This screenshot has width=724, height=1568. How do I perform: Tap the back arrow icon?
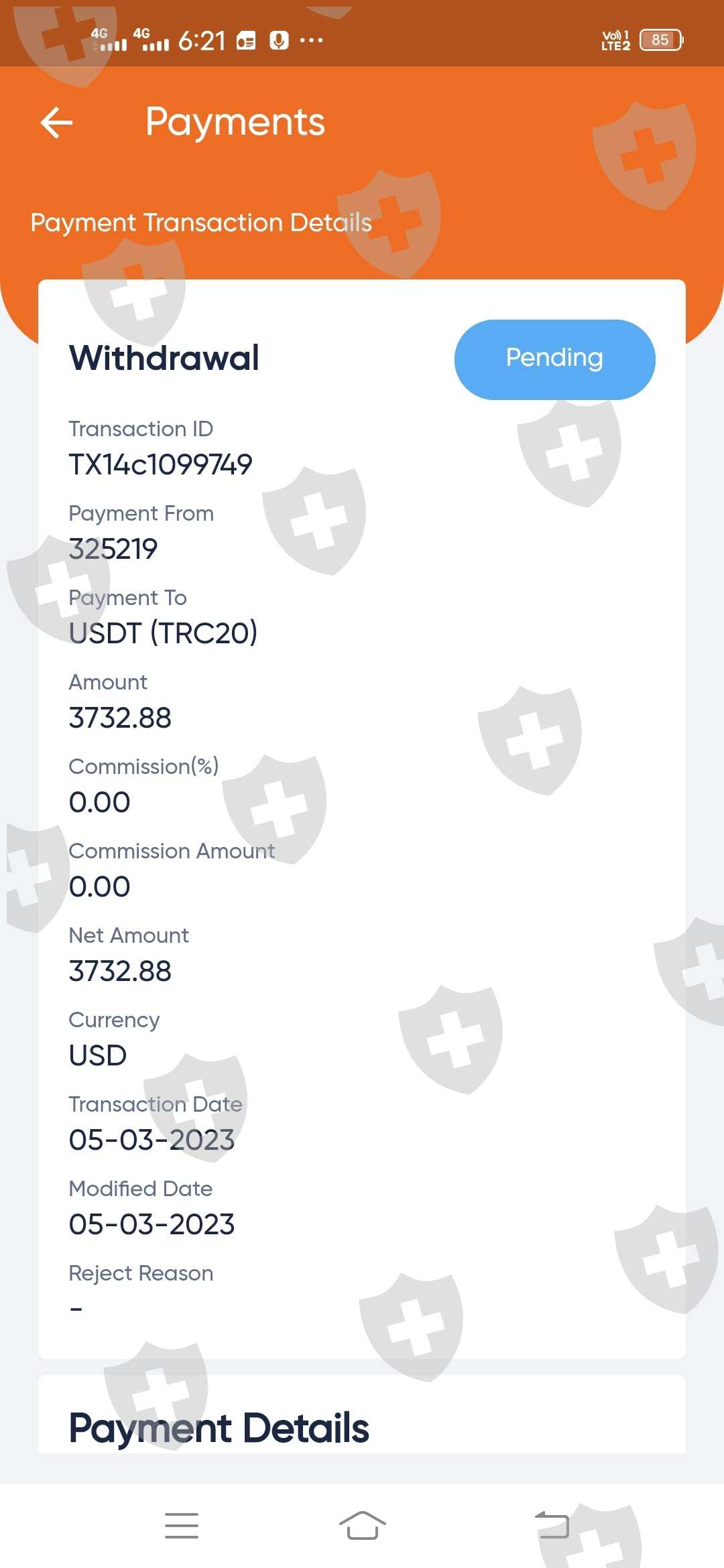(x=56, y=123)
